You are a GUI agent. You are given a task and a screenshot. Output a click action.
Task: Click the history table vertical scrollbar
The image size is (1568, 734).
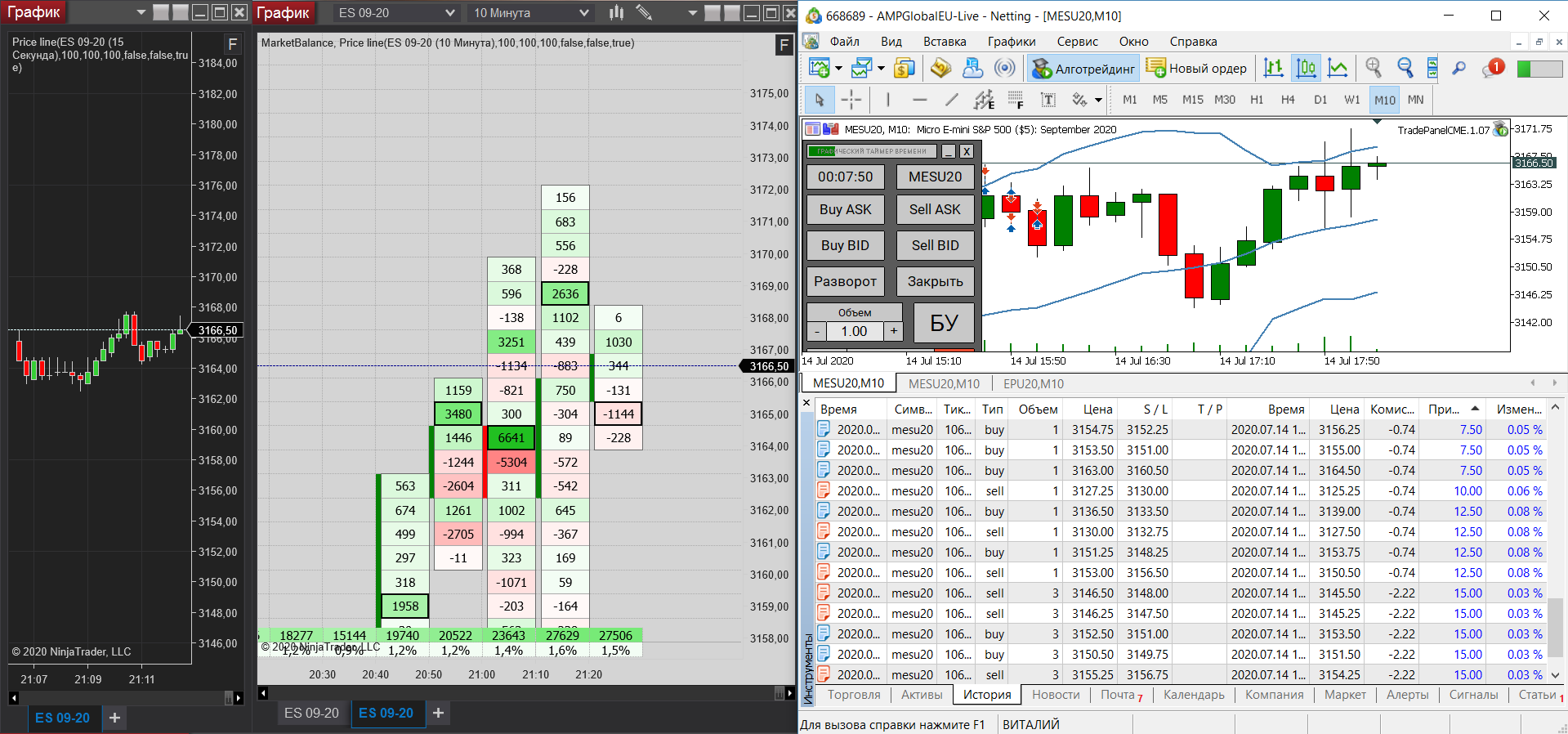click(1555, 541)
